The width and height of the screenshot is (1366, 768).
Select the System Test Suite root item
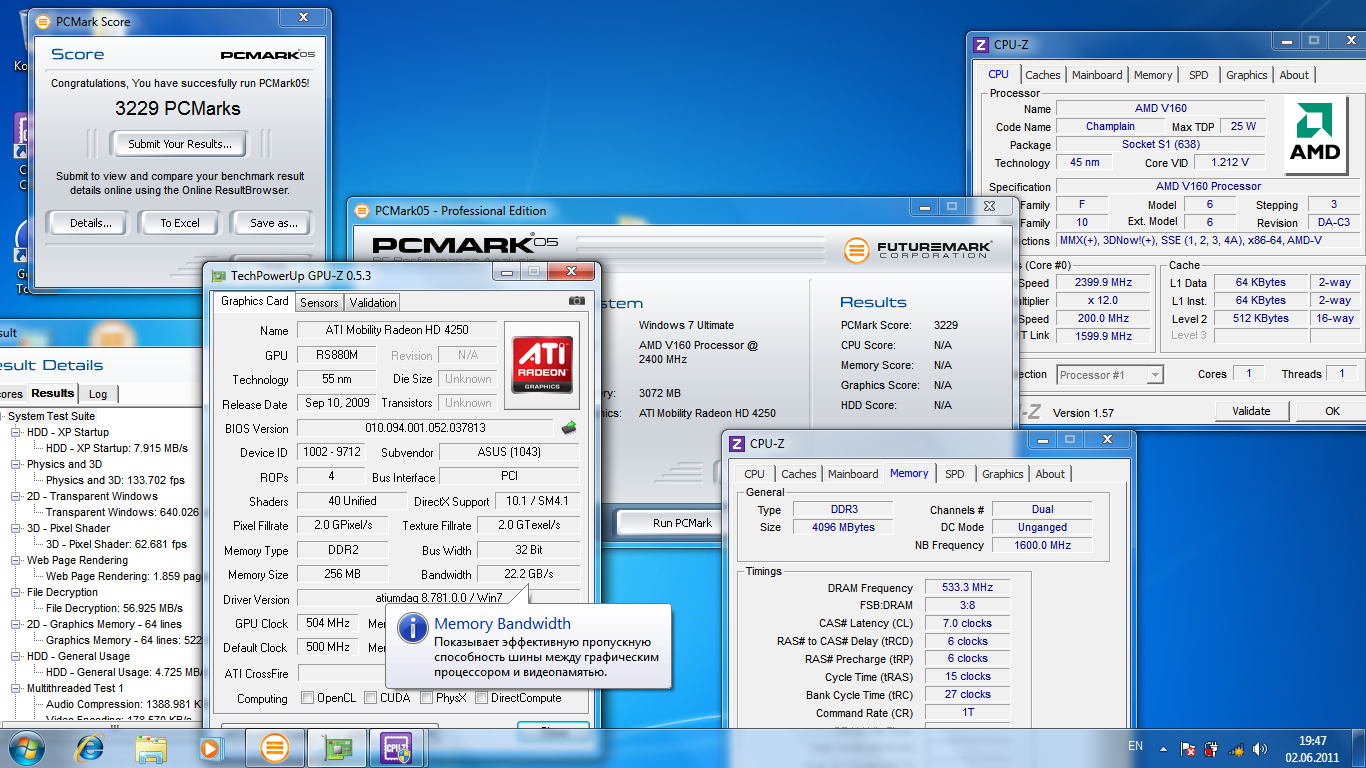pos(52,416)
